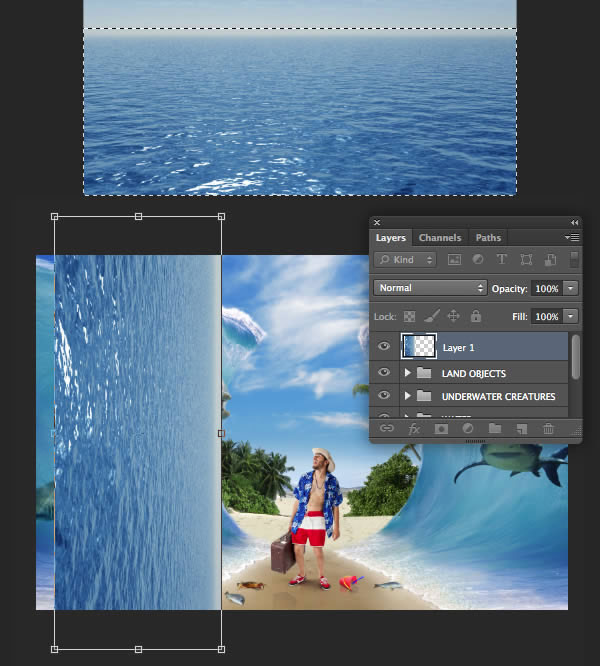
Task: Click the UNDERWATER CREATURES folder icon
Action: pyautogui.click(x=424, y=396)
